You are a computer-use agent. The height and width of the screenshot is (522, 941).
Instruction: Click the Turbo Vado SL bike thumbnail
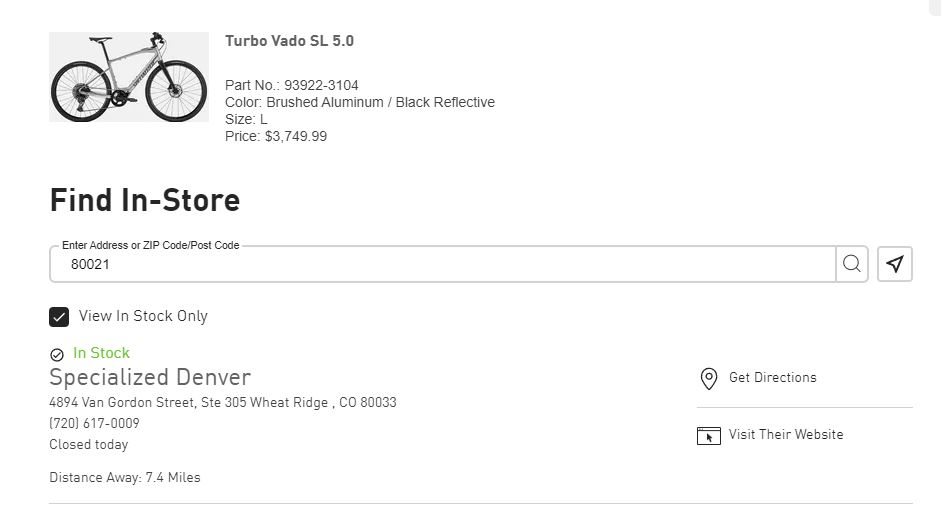tap(129, 77)
